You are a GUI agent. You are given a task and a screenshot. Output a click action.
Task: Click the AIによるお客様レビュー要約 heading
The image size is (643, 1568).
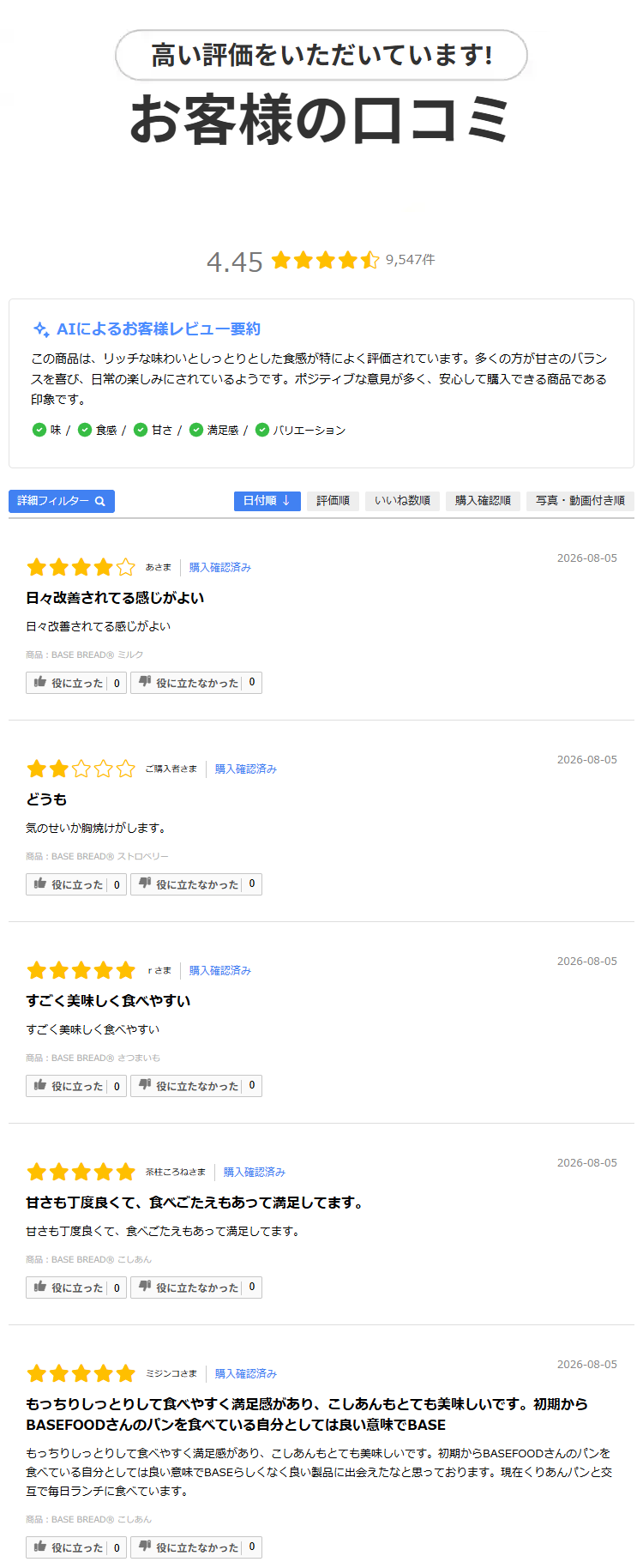pos(159,329)
